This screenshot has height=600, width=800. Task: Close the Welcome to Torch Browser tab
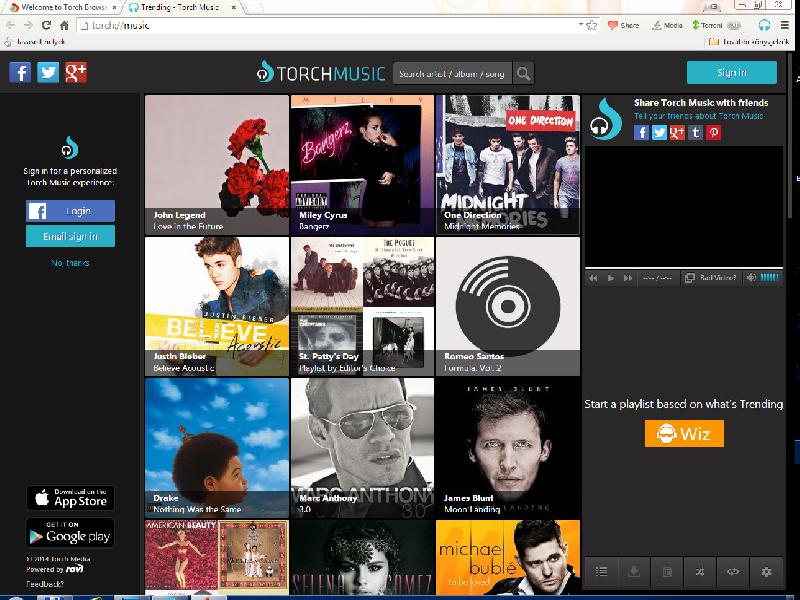coord(114,8)
